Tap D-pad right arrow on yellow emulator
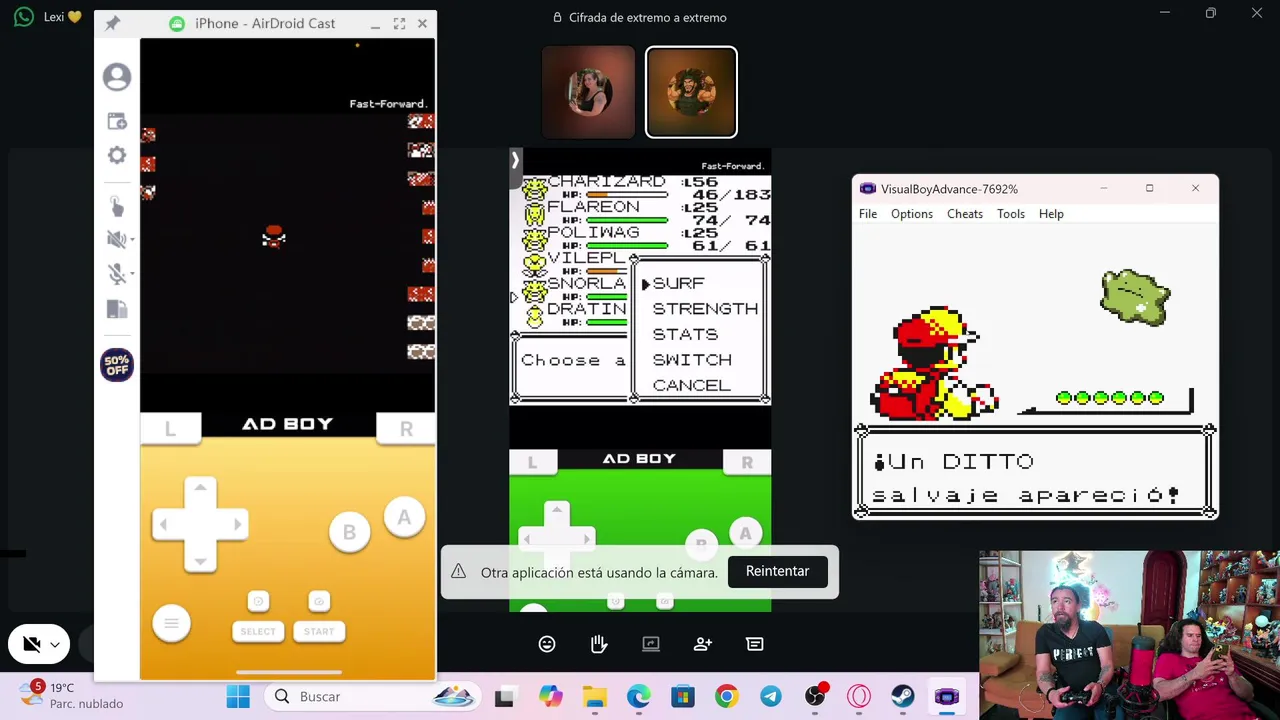The height and width of the screenshot is (720, 1280). click(236, 524)
